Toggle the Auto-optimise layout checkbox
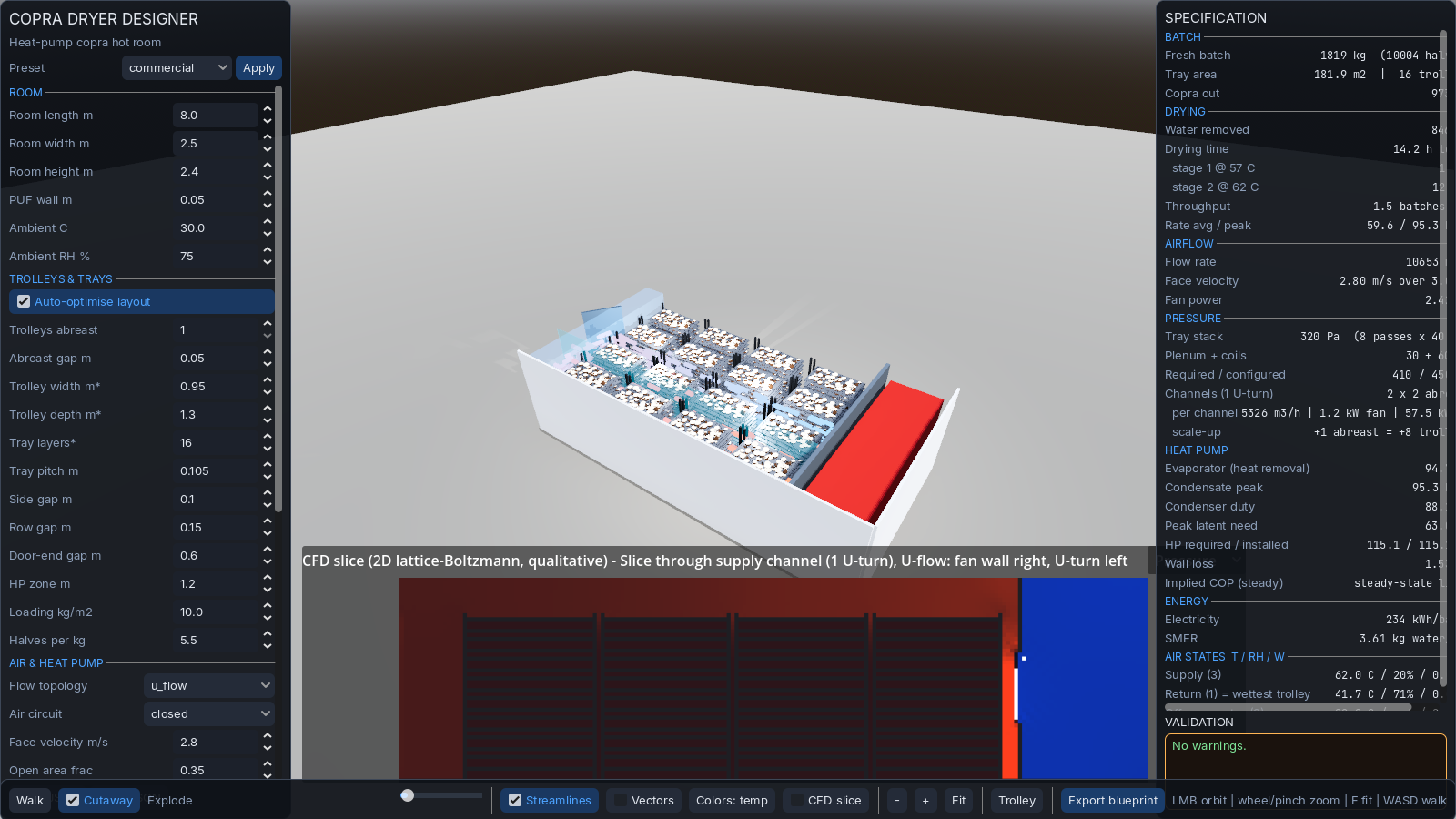The width and height of the screenshot is (1456, 819). point(24,302)
